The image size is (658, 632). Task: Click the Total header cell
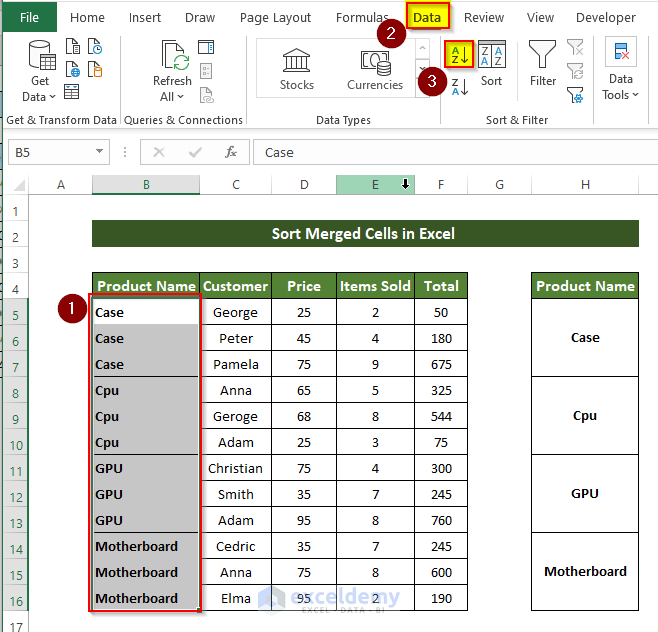[441, 286]
